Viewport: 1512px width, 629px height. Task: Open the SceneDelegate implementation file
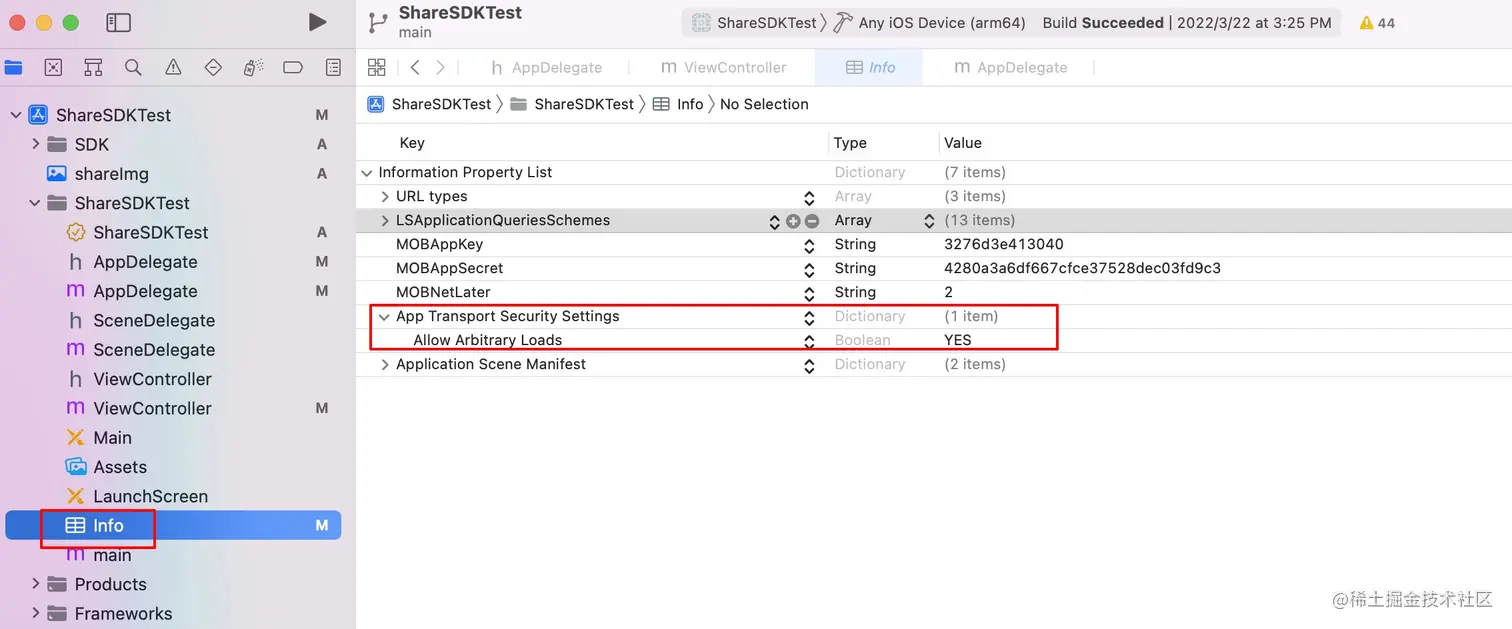pos(154,349)
